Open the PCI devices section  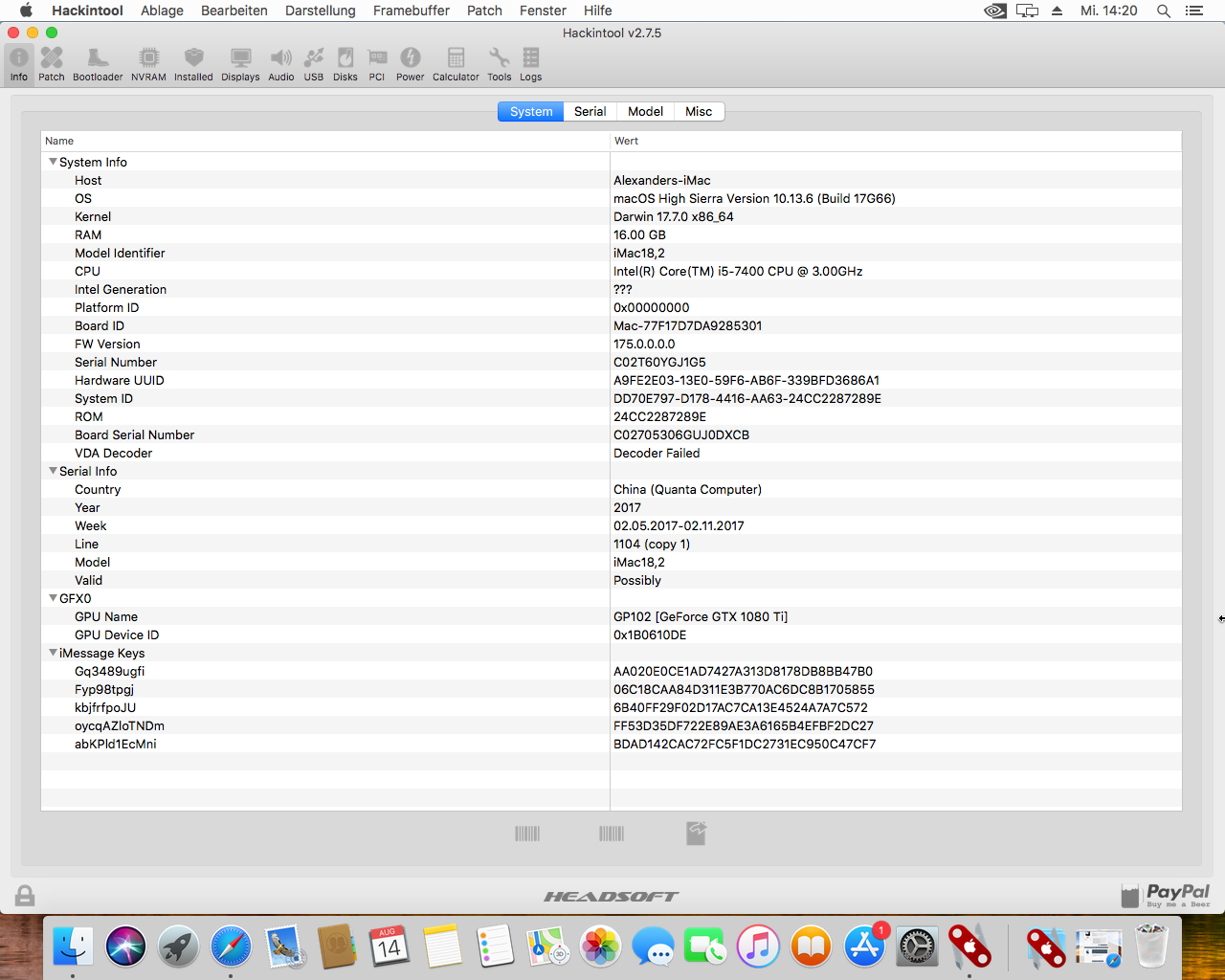click(377, 64)
